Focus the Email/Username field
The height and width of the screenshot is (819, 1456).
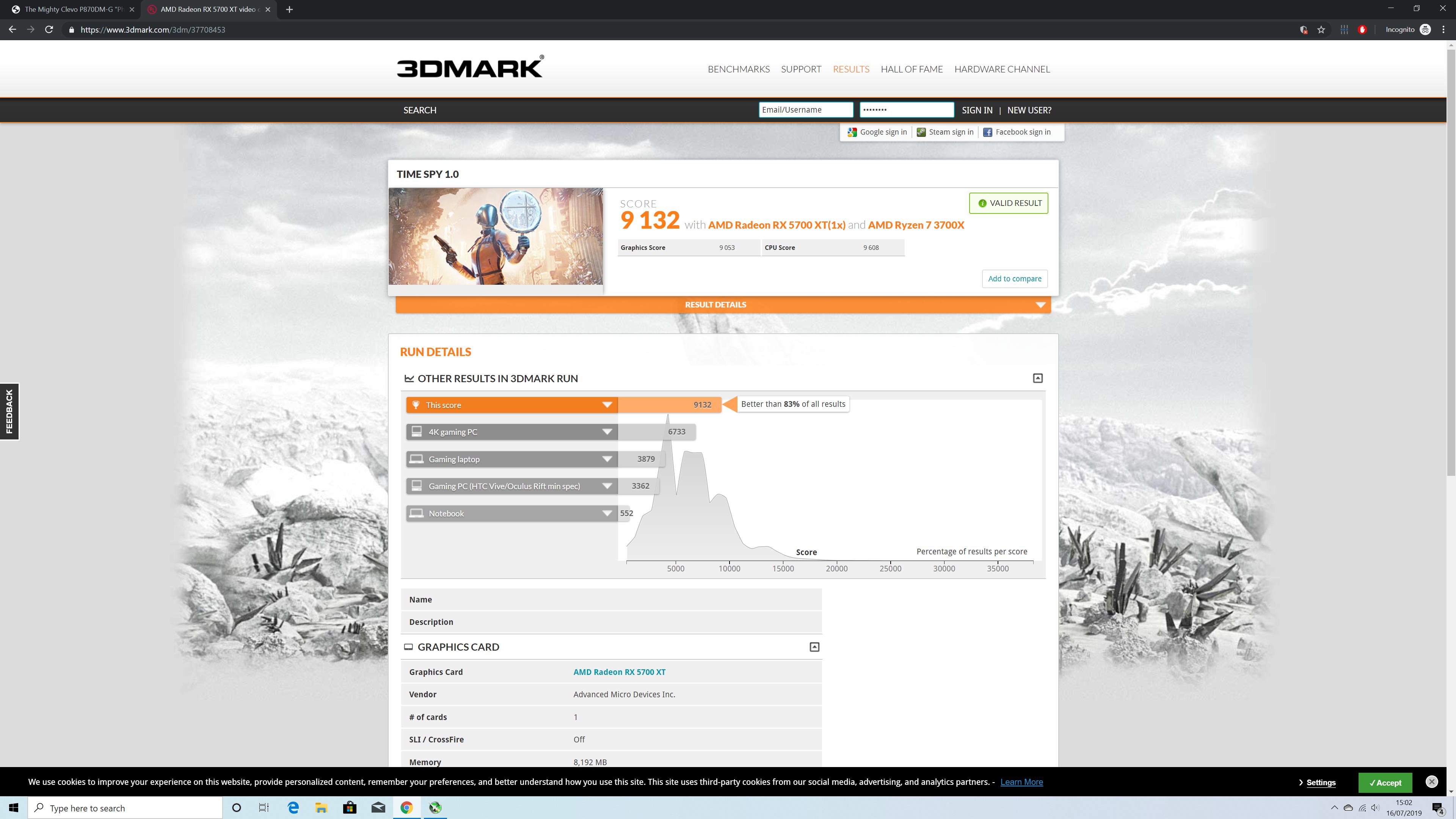(x=805, y=110)
